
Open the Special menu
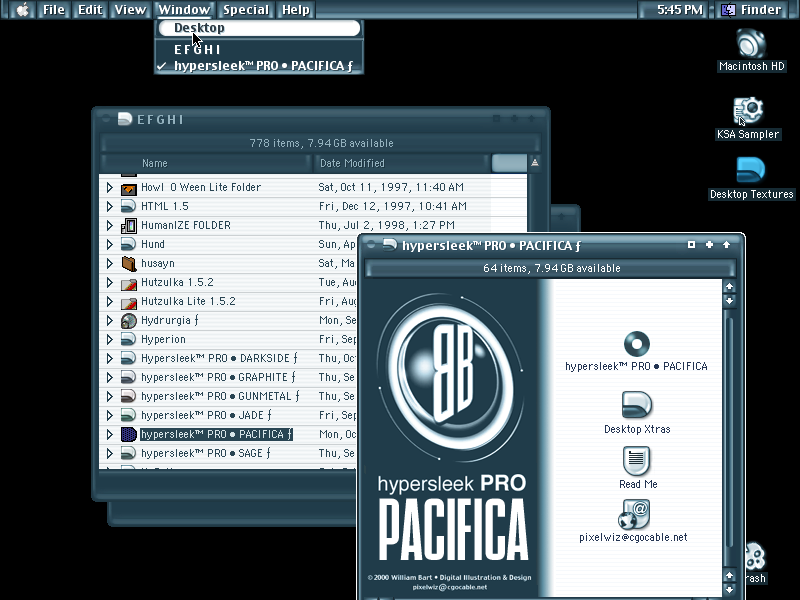pos(246,10)
